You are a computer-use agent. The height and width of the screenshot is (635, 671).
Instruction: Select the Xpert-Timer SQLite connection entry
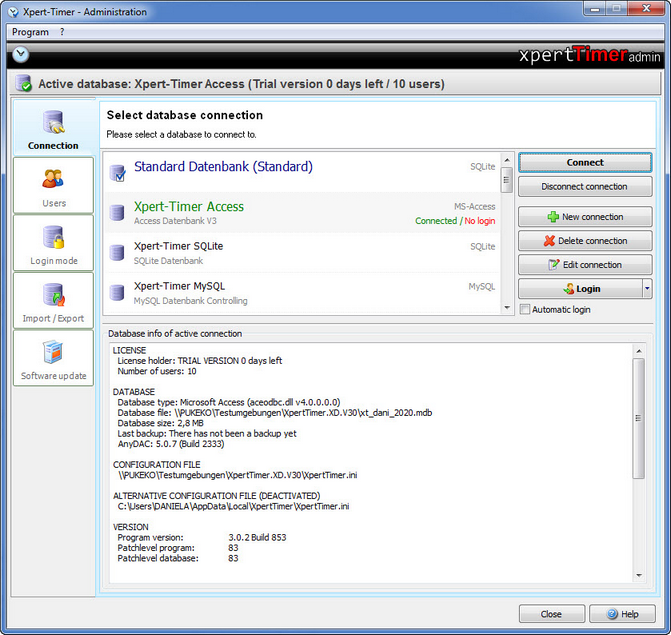click(x=300, y=252)
